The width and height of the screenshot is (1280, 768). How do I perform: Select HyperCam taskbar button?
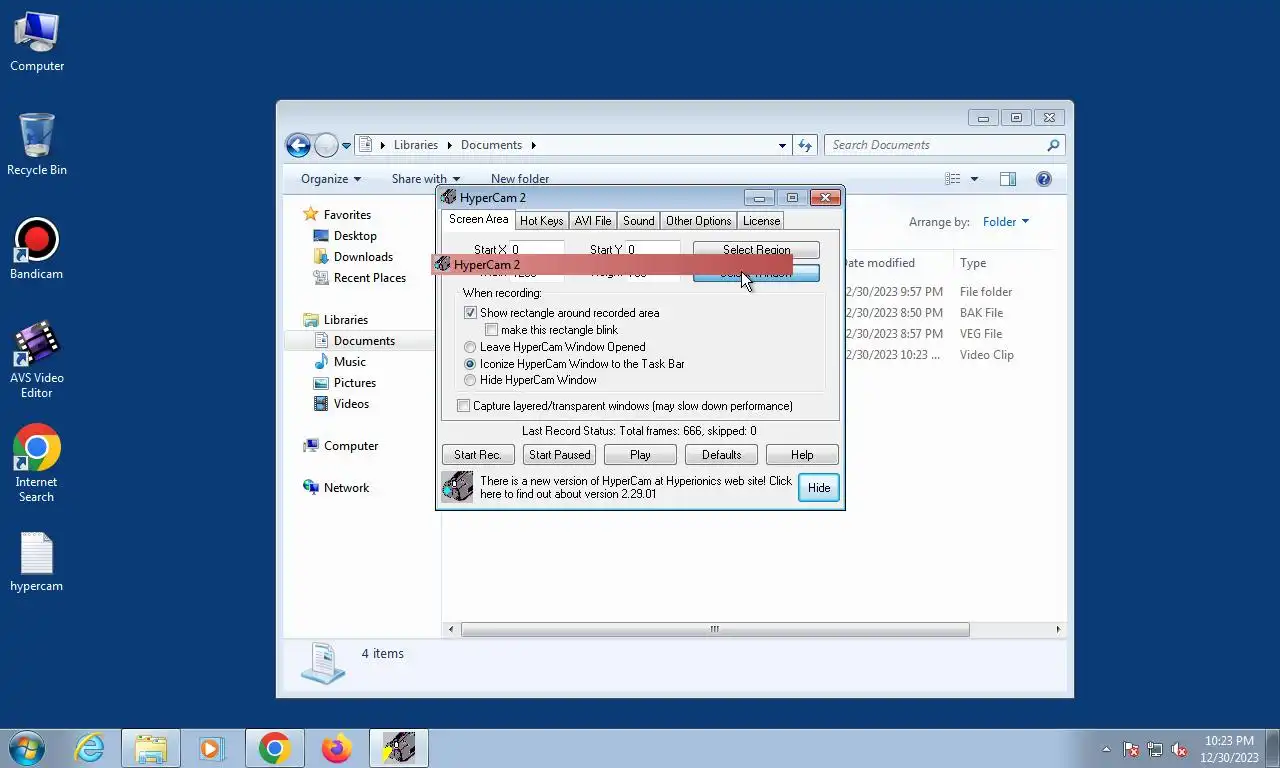pyautogui.click(x=399, y=748)
